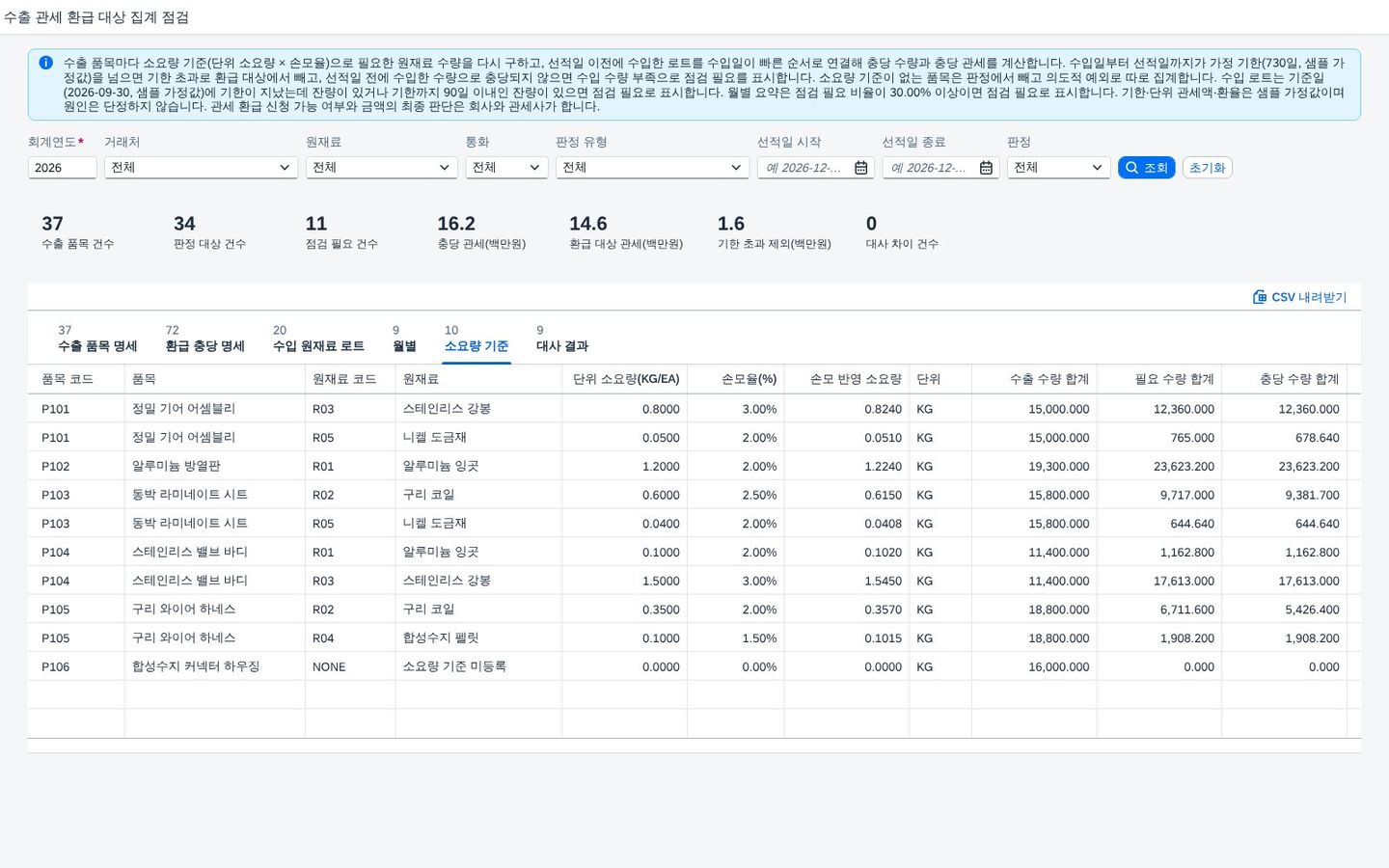This screenshot has height=868, width=1389.
Task: Click the NONE material code cell
Action: 350,666
